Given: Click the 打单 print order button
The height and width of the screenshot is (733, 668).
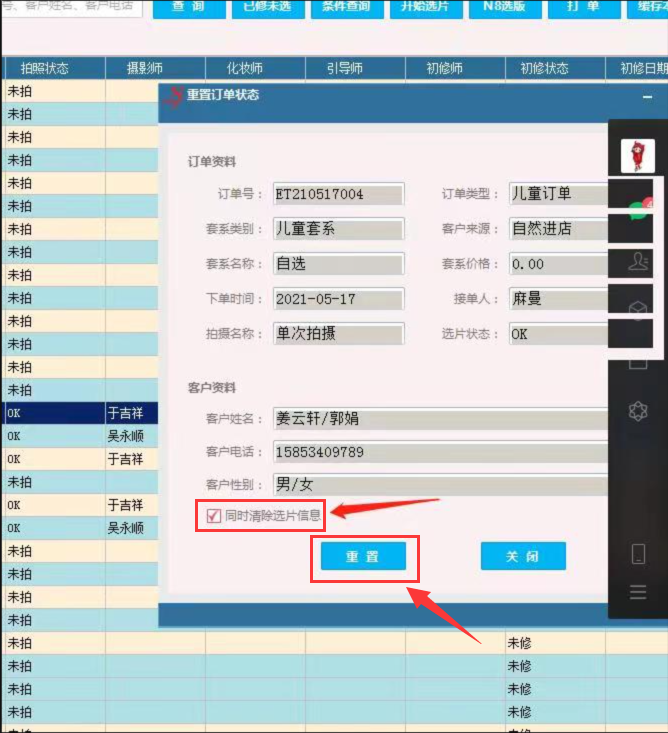Looking at the screenshot, I should pos(584,7).
